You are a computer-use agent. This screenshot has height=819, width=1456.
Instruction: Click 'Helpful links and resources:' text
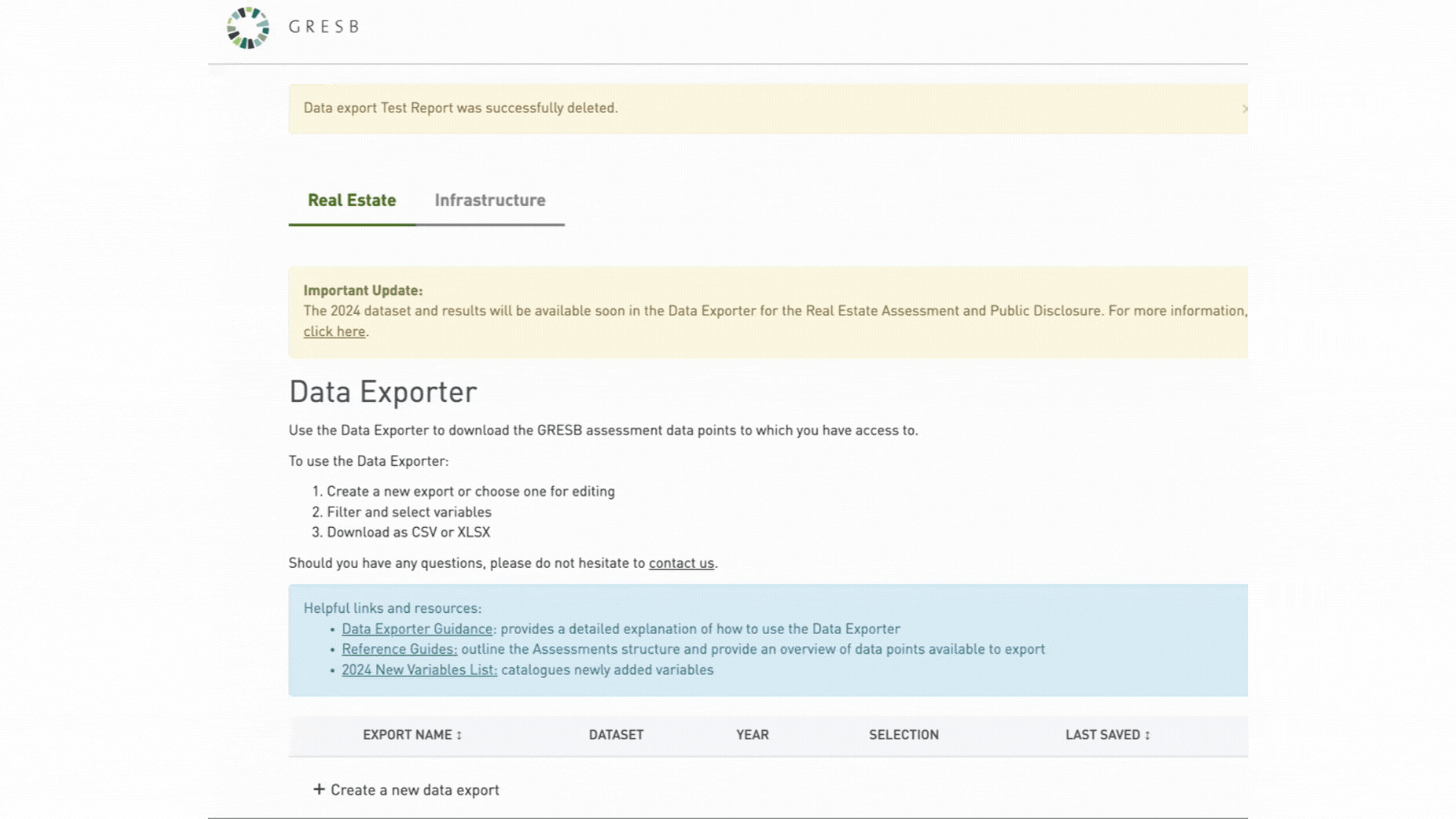pyautogui.click(x=392, y=608)
